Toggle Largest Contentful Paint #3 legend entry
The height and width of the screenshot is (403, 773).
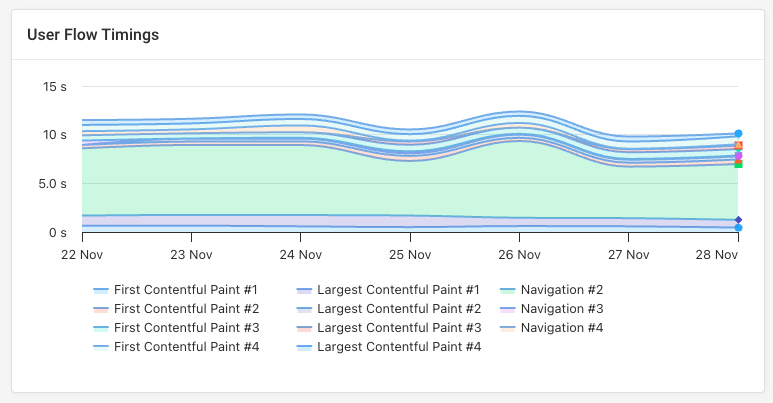[389, 328]
